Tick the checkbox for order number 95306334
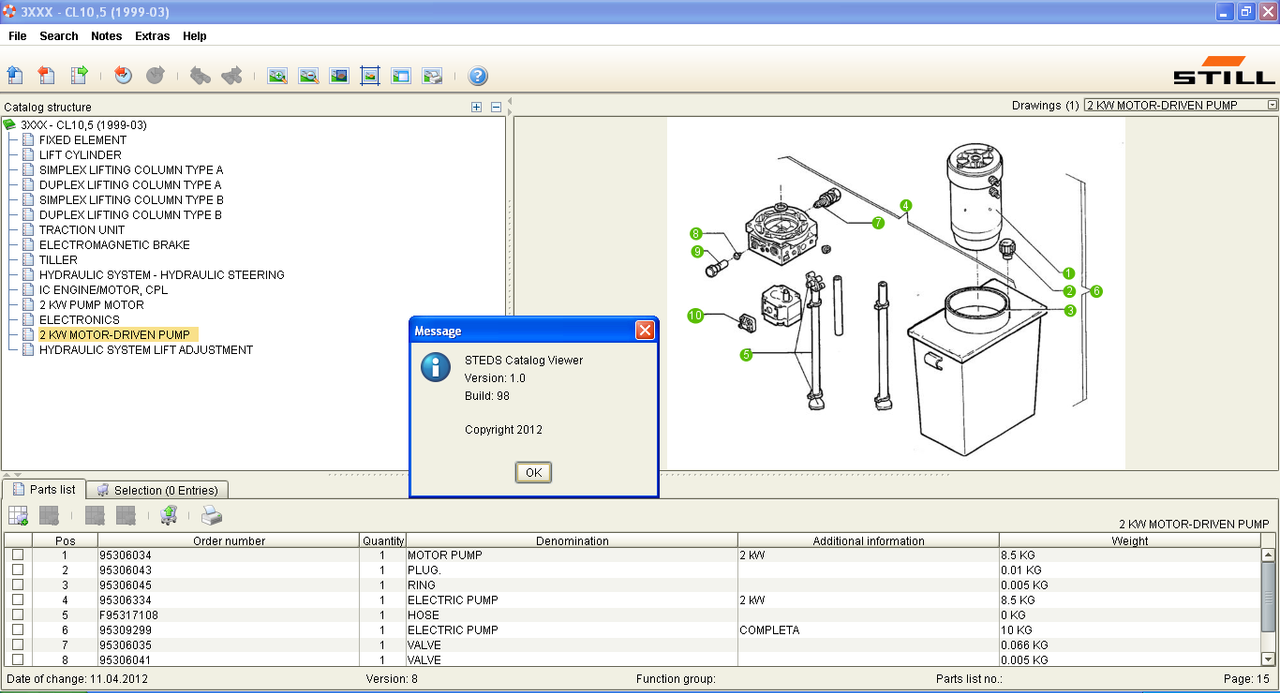 [17, 600]
